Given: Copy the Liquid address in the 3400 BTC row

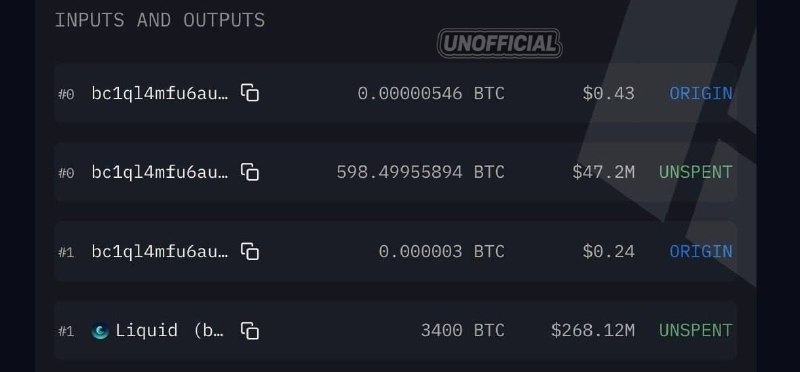Looking at the screenshot, I should click(250, 331).
